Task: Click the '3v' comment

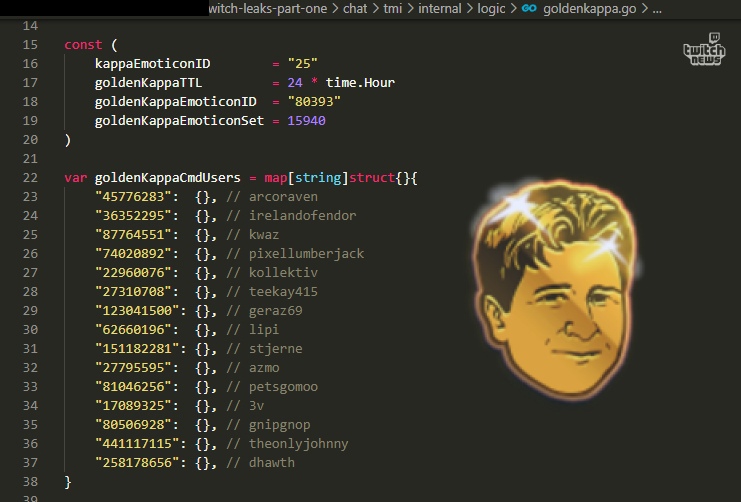Action: [x=257, y=406]
